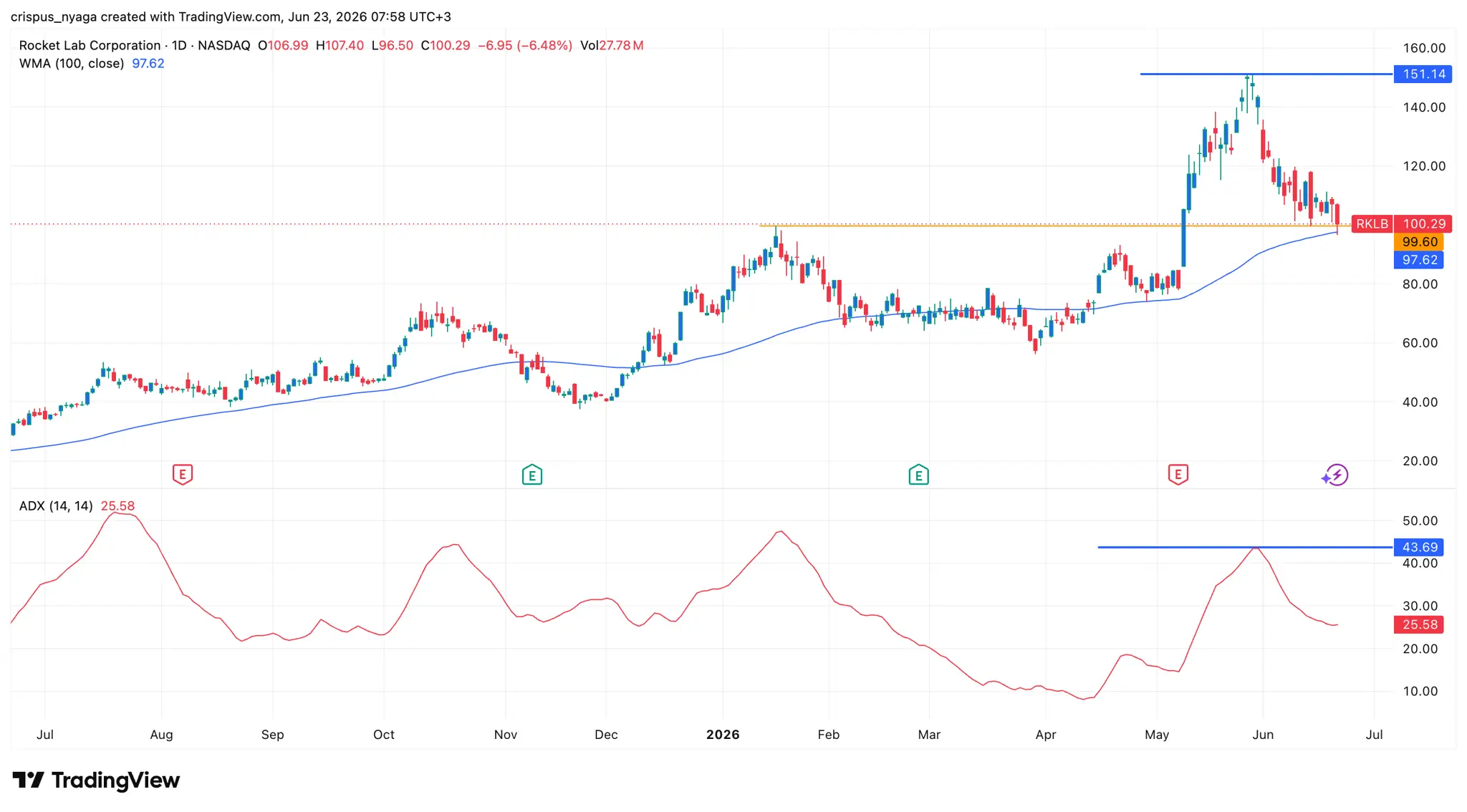
Task: Click the red 25.58 label on the ADX axis
Action: click(x=1419, y=624)
